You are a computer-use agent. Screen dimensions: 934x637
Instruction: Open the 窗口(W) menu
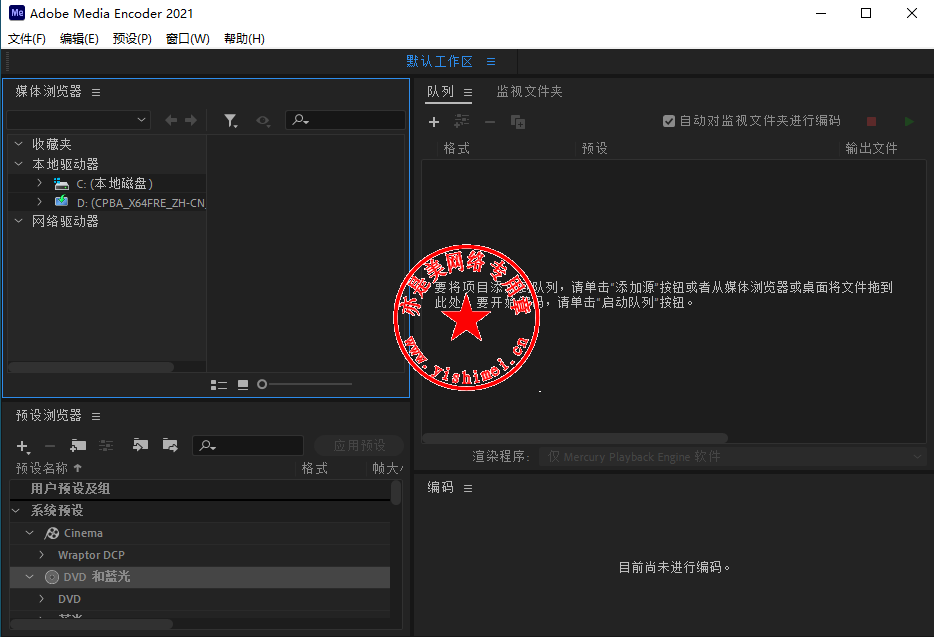coord(188,39)
